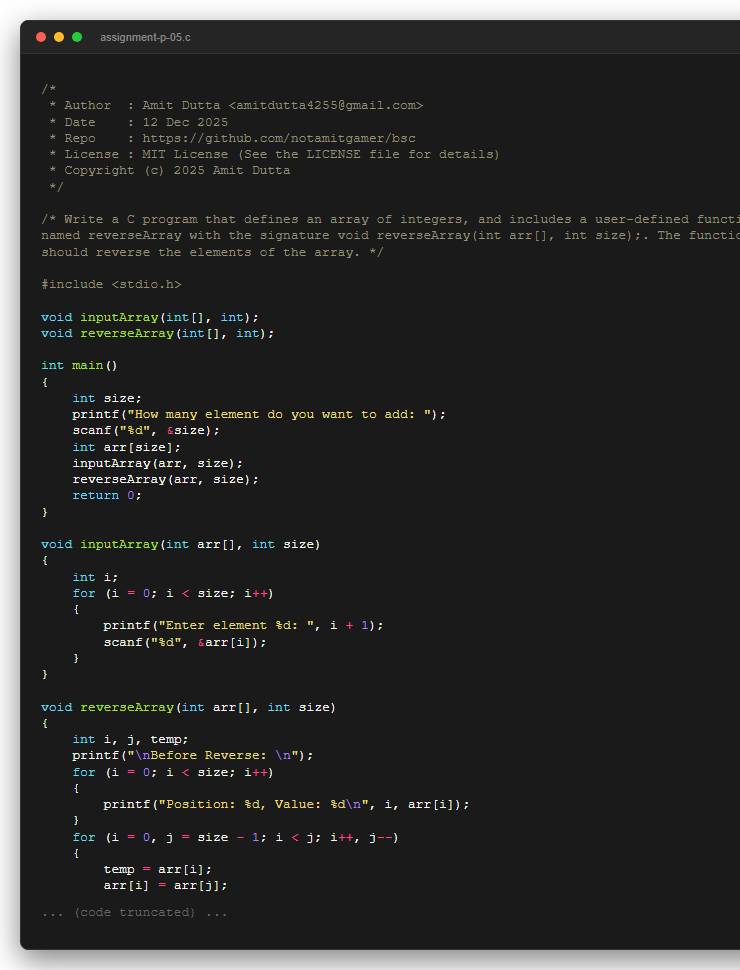Click the printf 'How many element do you want' line

[x=259, y=414]
